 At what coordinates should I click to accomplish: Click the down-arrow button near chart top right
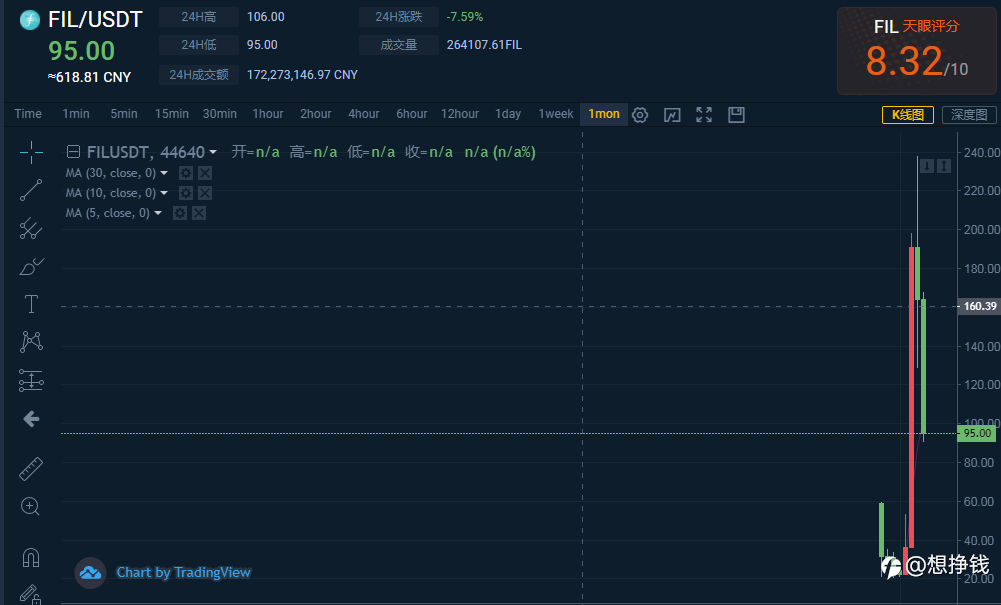(926, 166)
